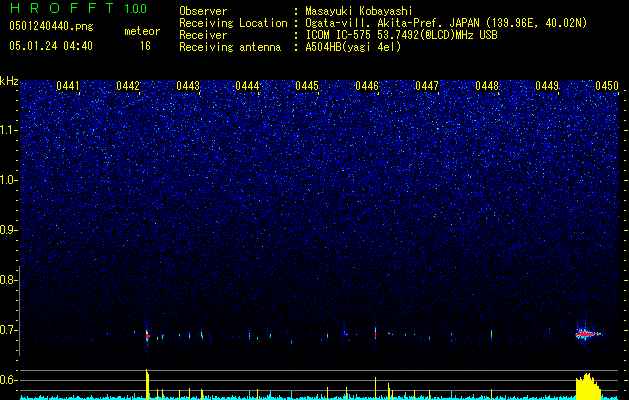
Task: Click the 'meteor' label
Action: (x=142, y=31)
